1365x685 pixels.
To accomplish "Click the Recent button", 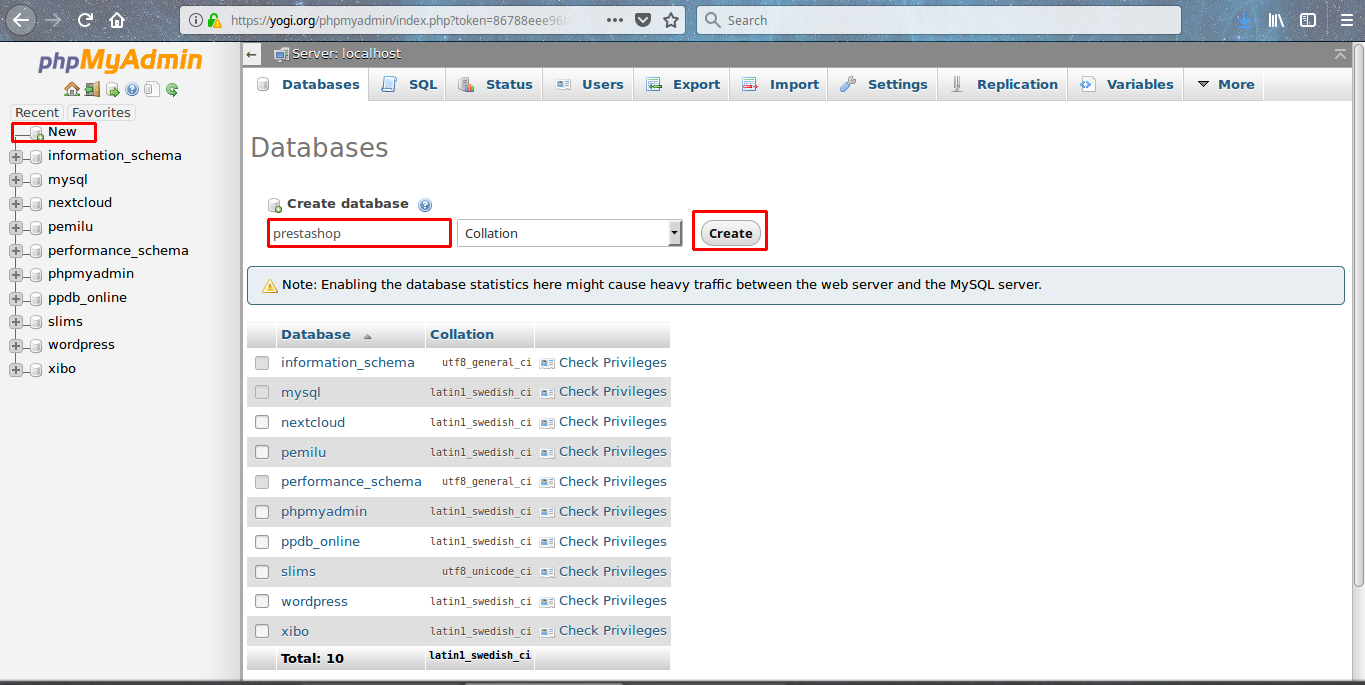I will pyautogui.click(x=37, y=113).
